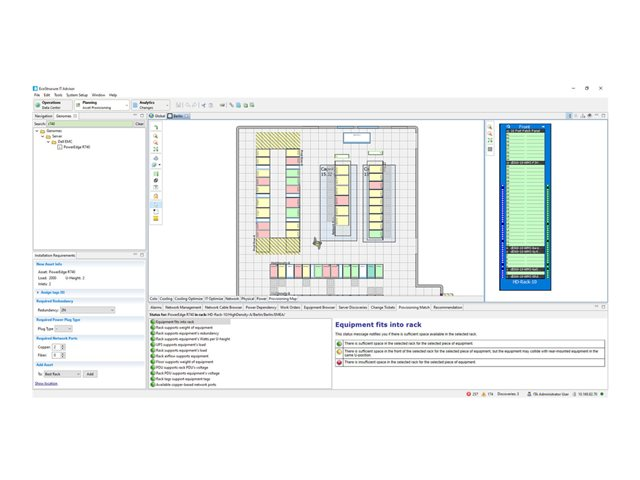Click the yellow rack icon in map toolbar
Viewport: 640px width, 480px height.
pyautogui.click(x=156, y=218)
